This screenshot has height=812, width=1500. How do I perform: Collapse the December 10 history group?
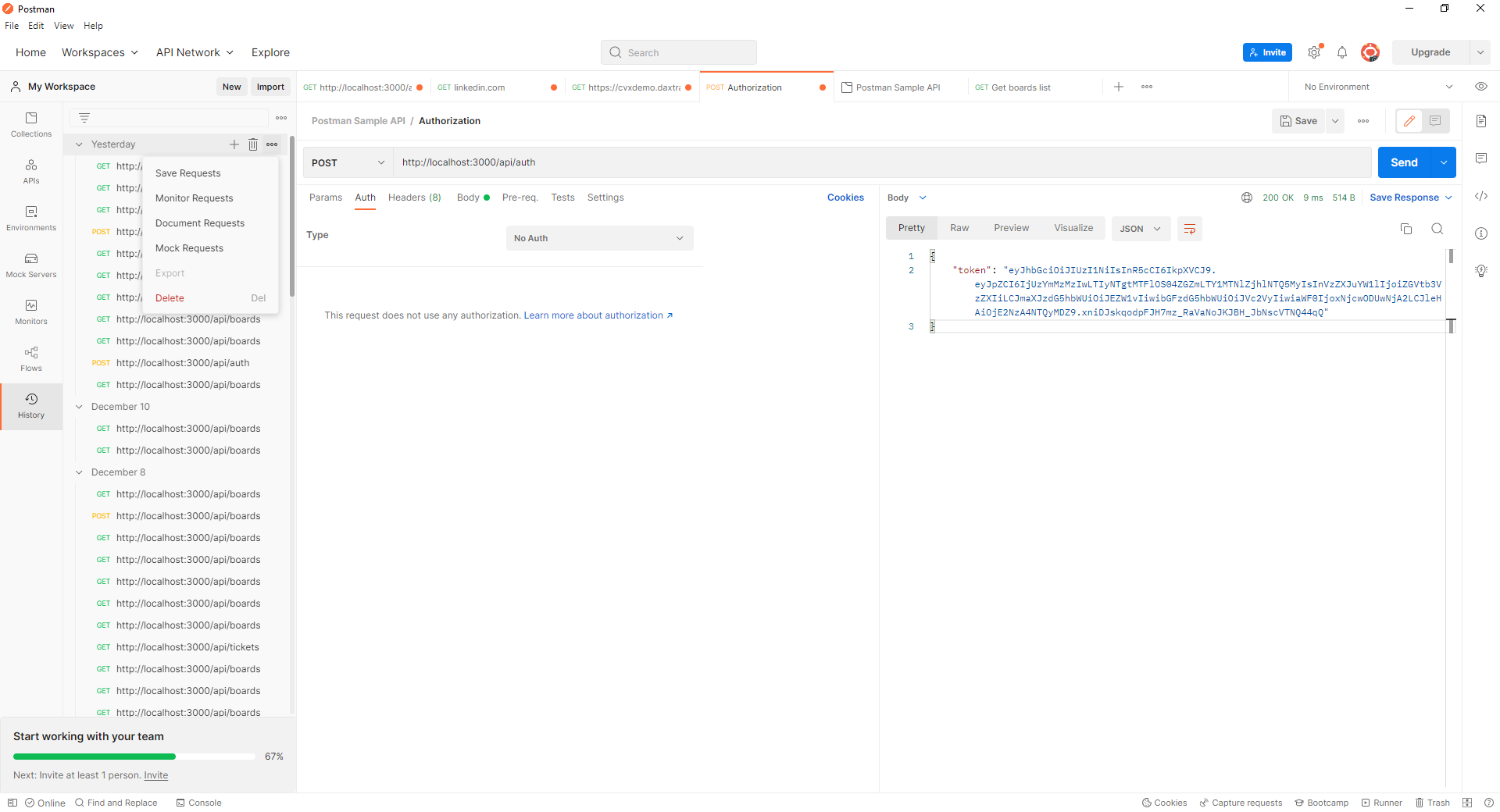[x=79, y=407]
